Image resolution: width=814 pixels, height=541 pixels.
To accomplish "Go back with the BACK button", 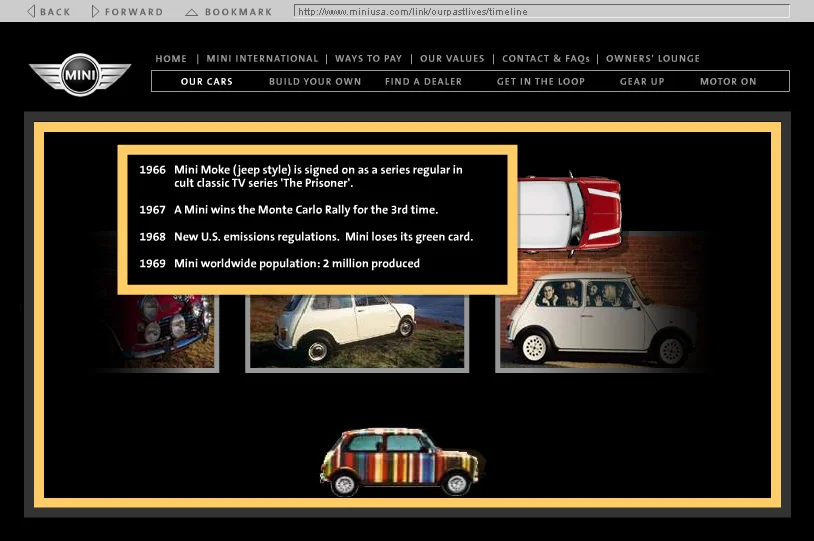I will [49, 11].
